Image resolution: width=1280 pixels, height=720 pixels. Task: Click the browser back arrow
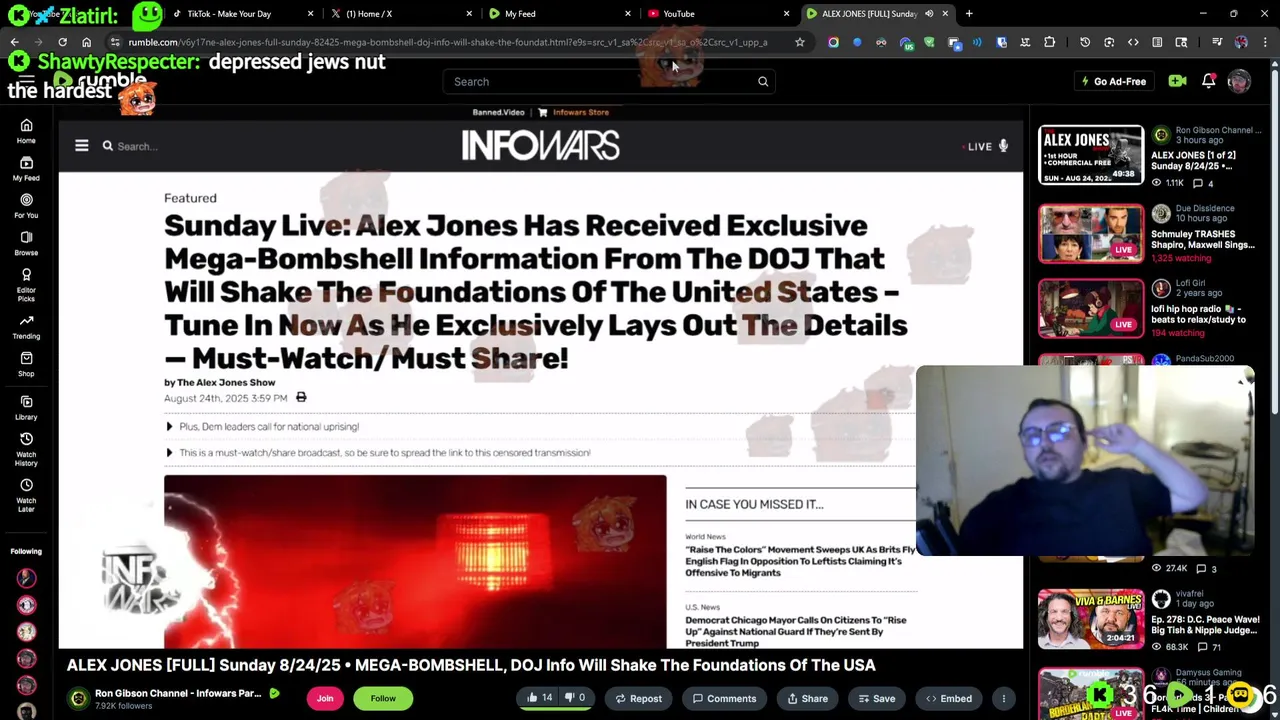pos(14,42)
